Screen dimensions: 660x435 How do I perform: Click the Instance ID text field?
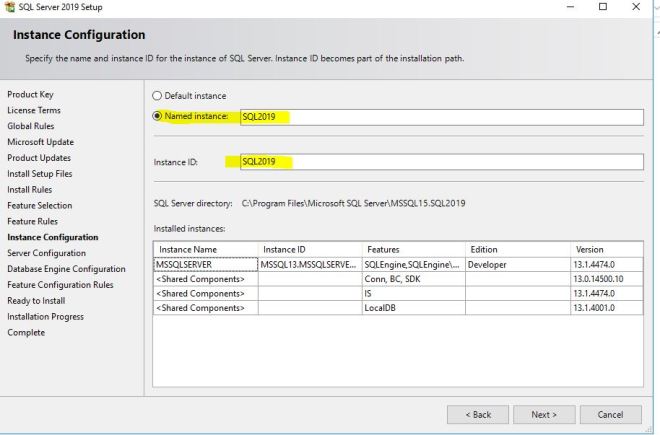pyautogui.click(x=432, y=162)
